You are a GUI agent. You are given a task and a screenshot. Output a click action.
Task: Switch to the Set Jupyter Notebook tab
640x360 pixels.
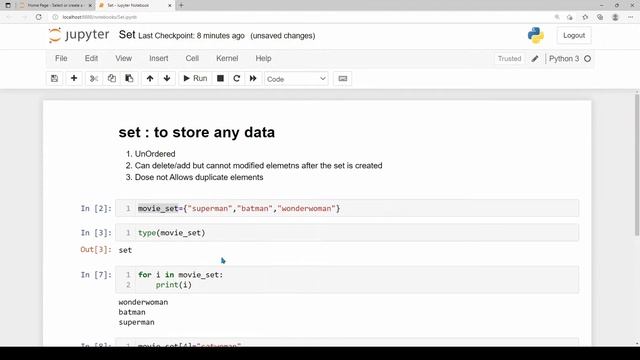click(x=135, y=5)
